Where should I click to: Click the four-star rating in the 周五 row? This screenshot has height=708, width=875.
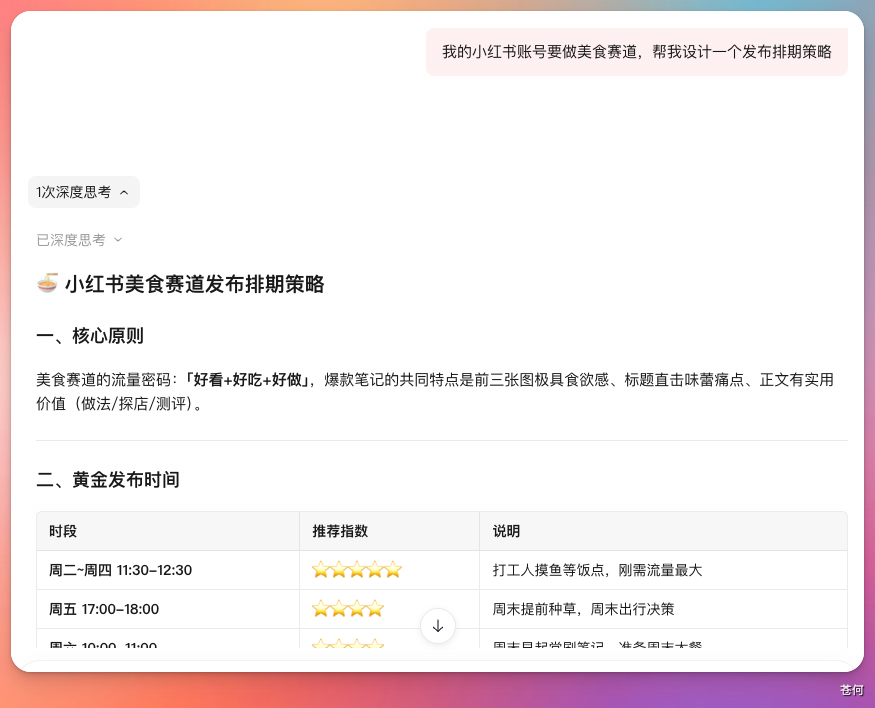pyautogui.click(x=348, y=609)
